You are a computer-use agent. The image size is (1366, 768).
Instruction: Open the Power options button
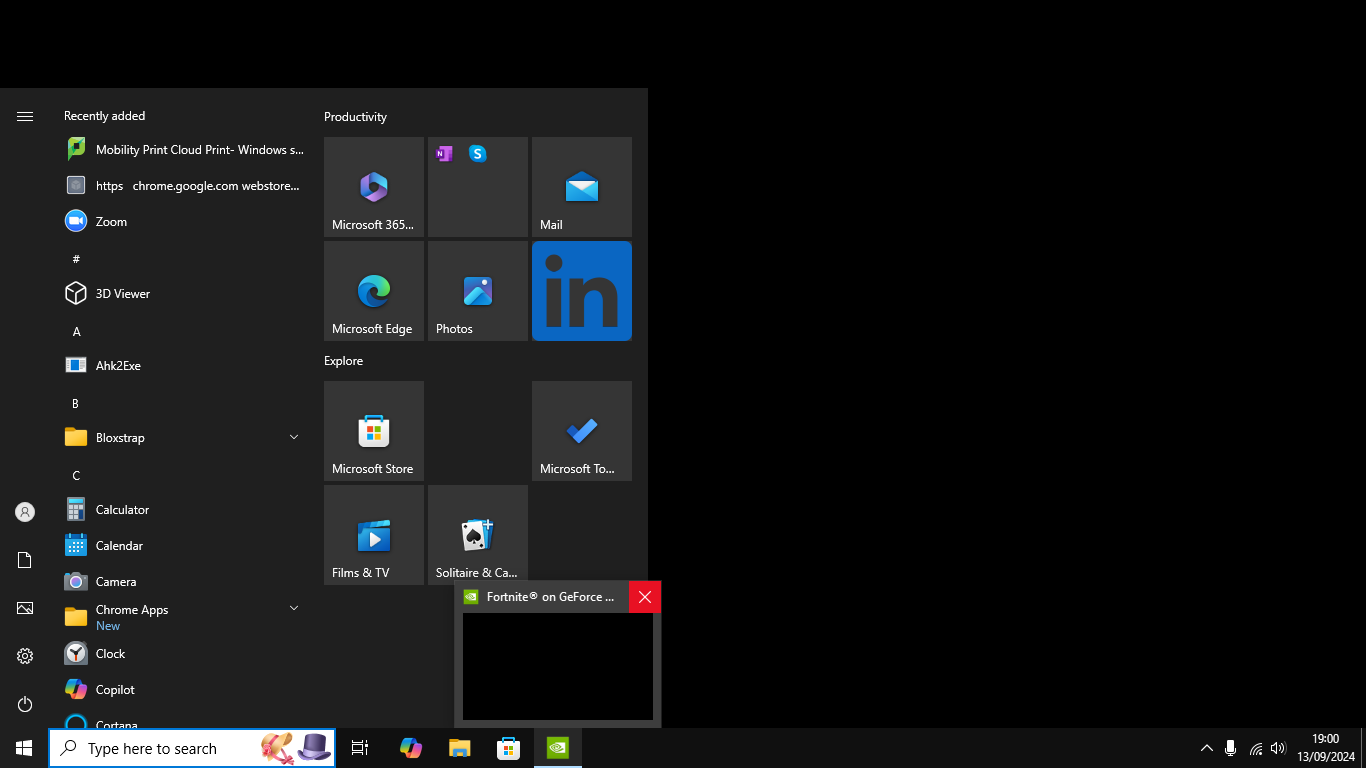click(25, 704)
